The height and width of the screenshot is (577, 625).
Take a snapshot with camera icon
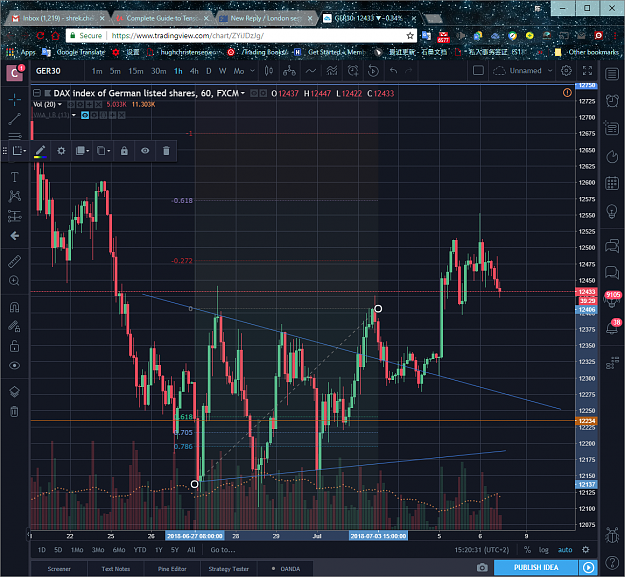click(x=482, y=567)
